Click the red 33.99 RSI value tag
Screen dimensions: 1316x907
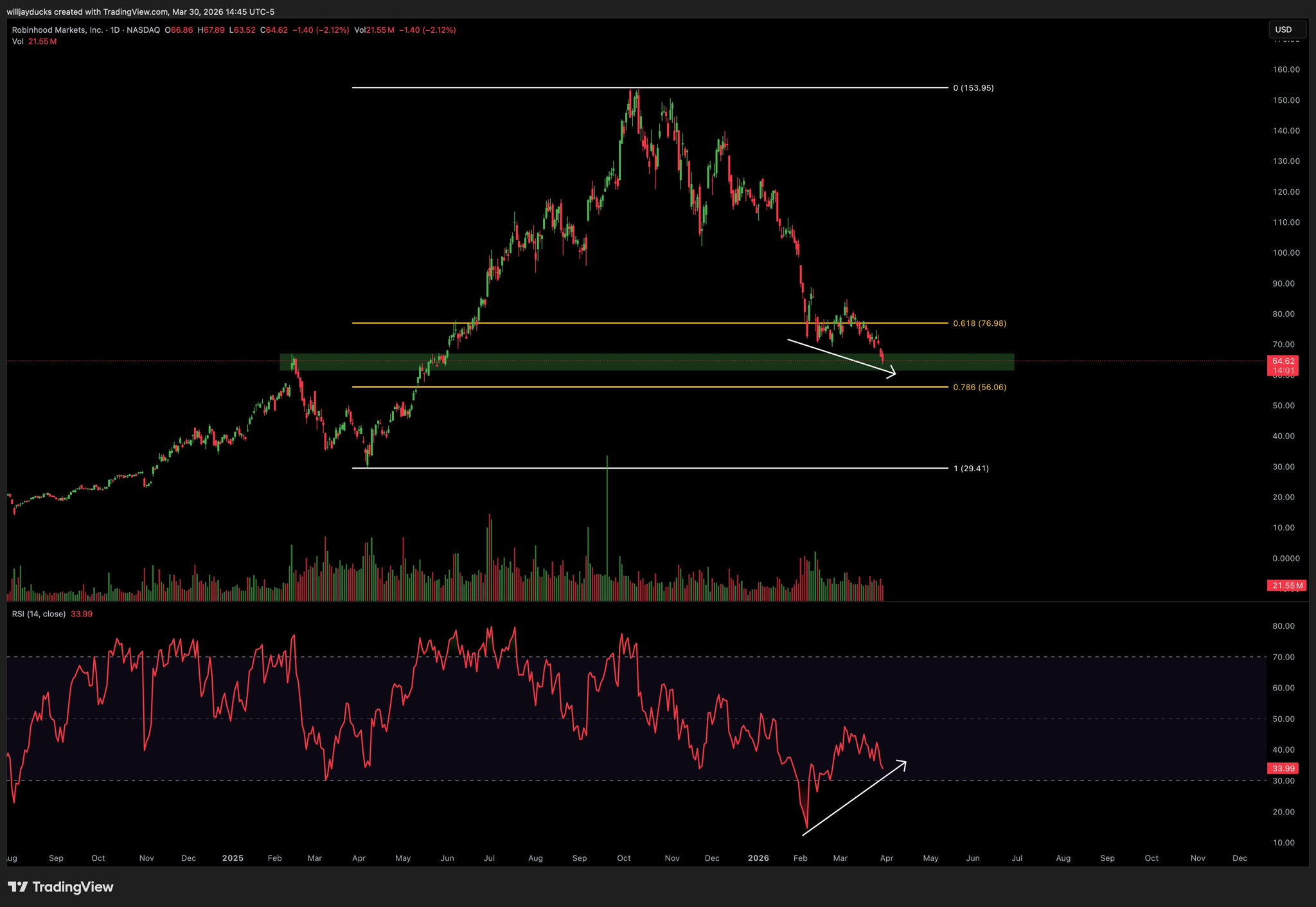tap(1283, 768)
